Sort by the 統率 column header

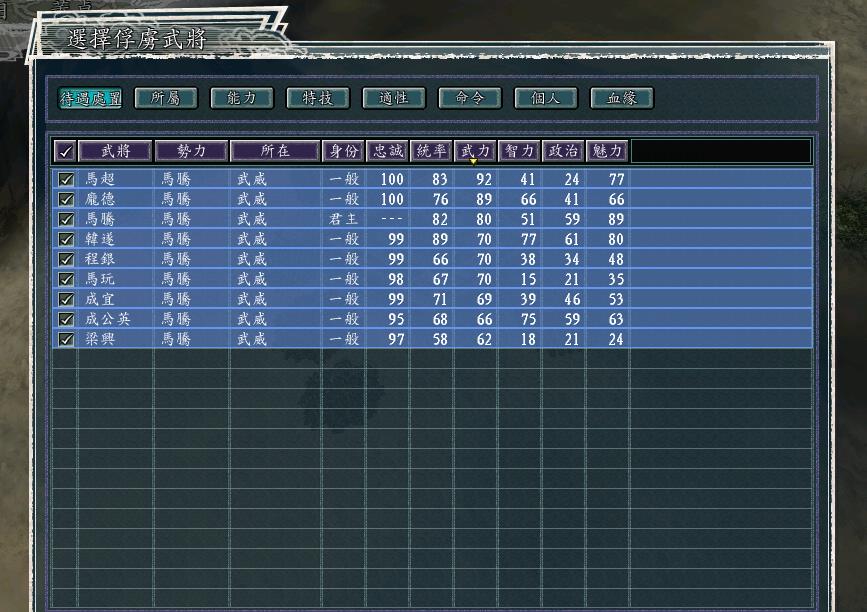431,151
